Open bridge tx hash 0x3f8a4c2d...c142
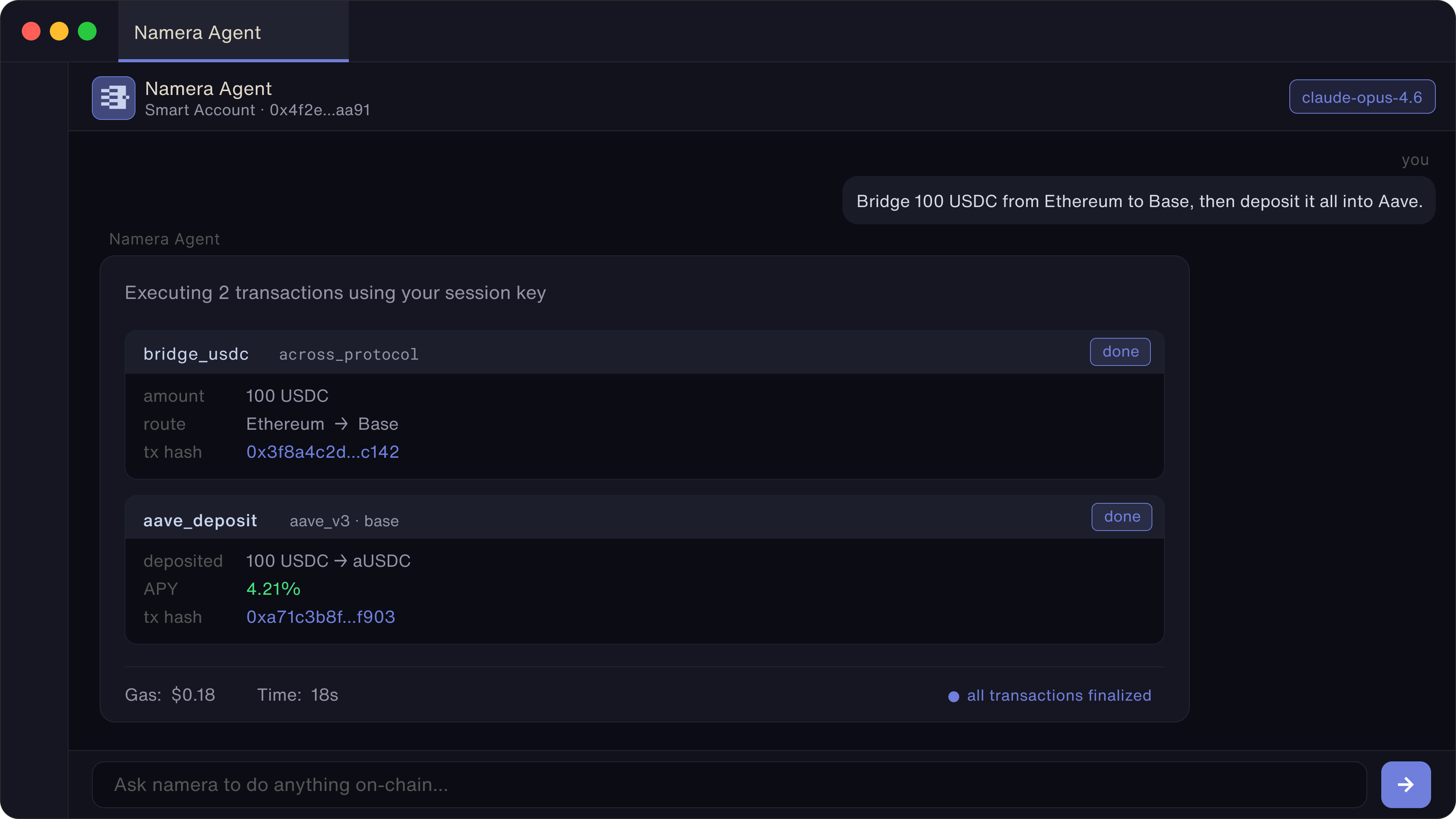1456x819 pixels. click(x=322, y=452)
